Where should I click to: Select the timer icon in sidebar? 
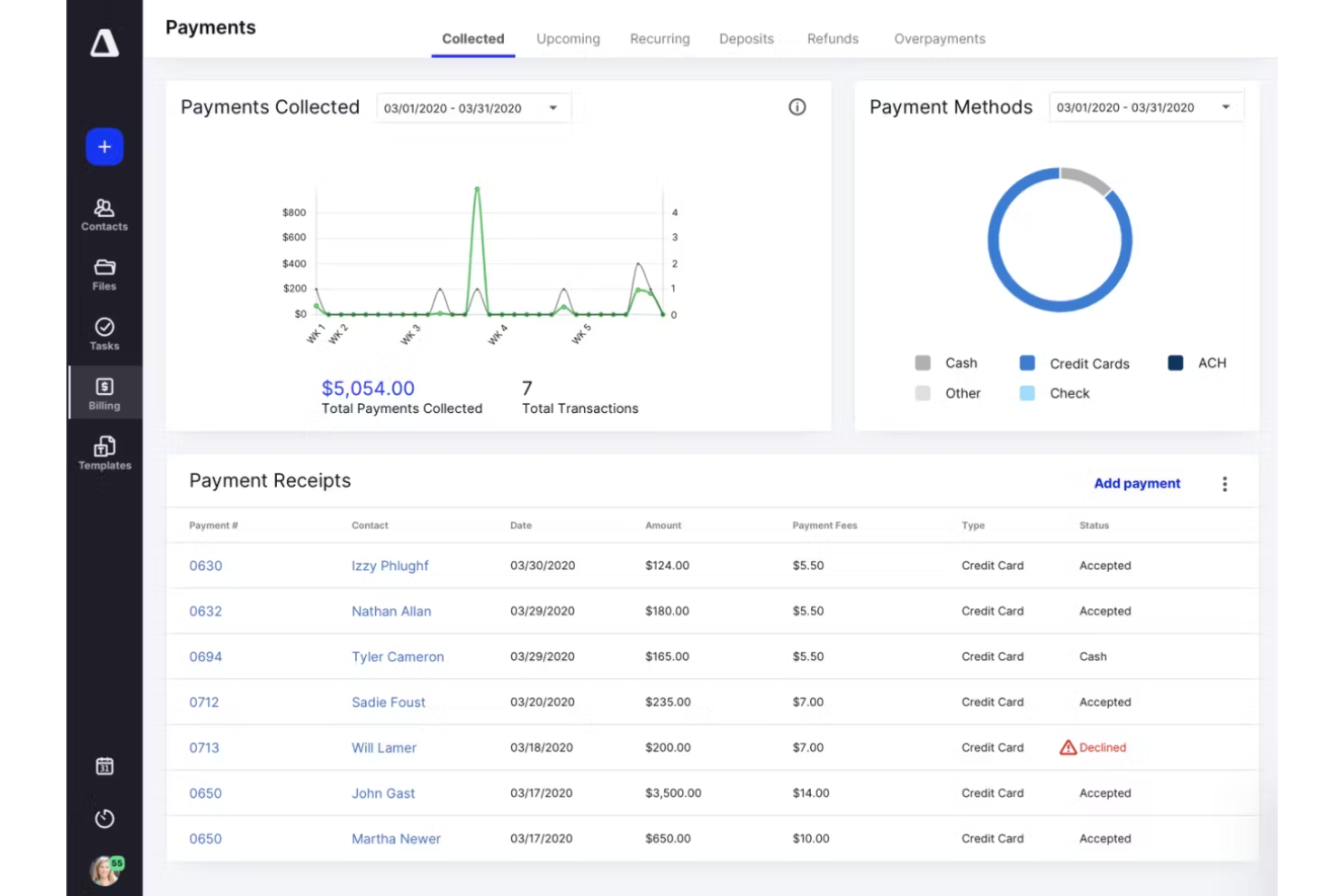pyautogui.click(x=104, y=818)
